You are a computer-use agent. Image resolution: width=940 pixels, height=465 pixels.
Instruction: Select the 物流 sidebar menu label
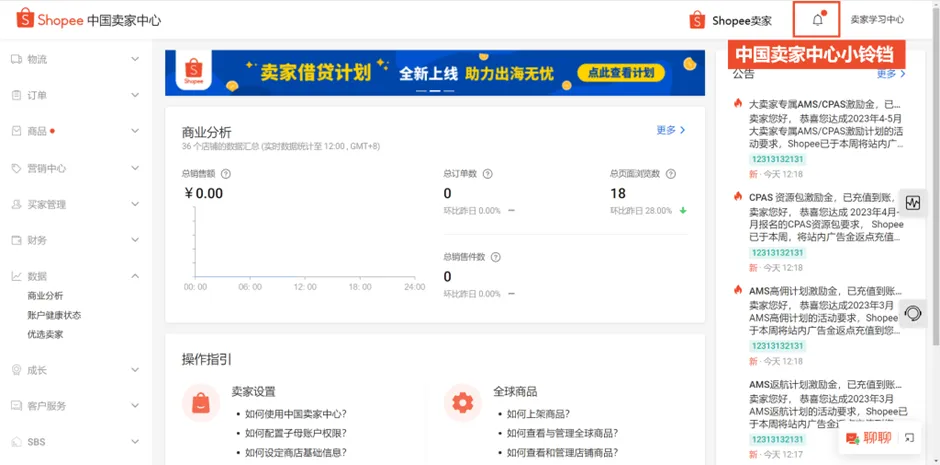coord(37,59)
